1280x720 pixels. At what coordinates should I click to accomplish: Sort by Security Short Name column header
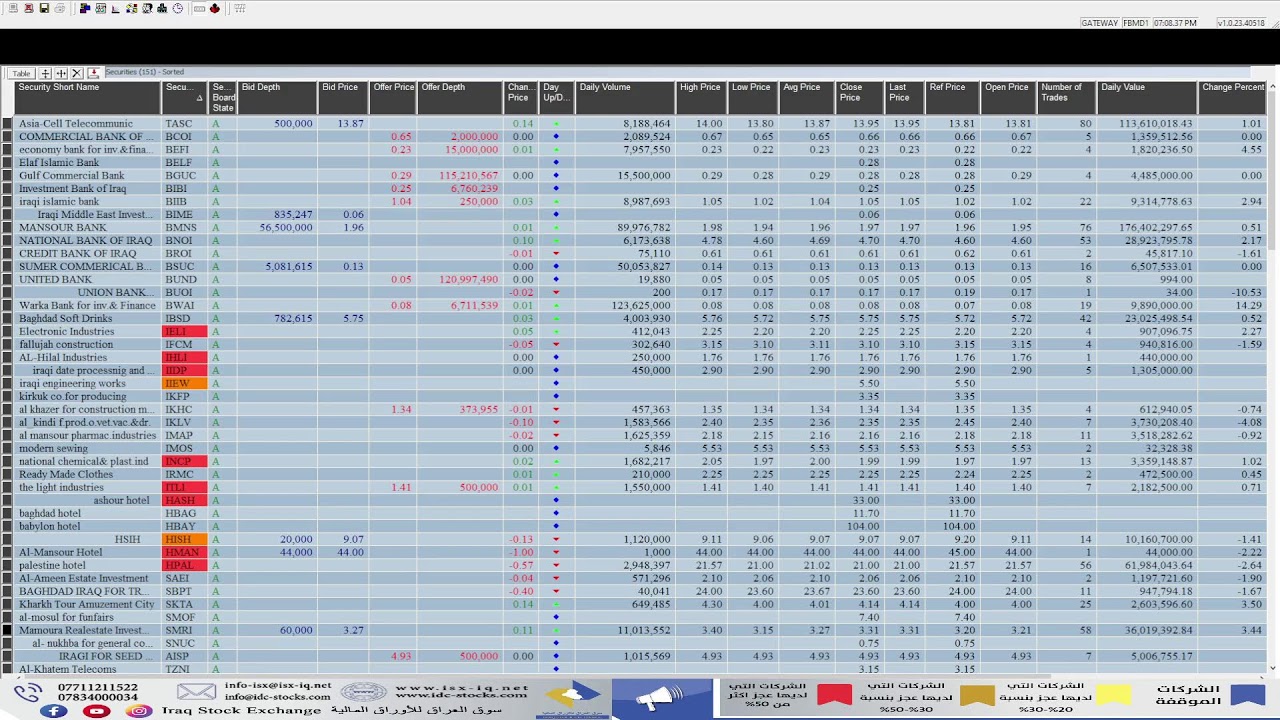coord(88,97)
